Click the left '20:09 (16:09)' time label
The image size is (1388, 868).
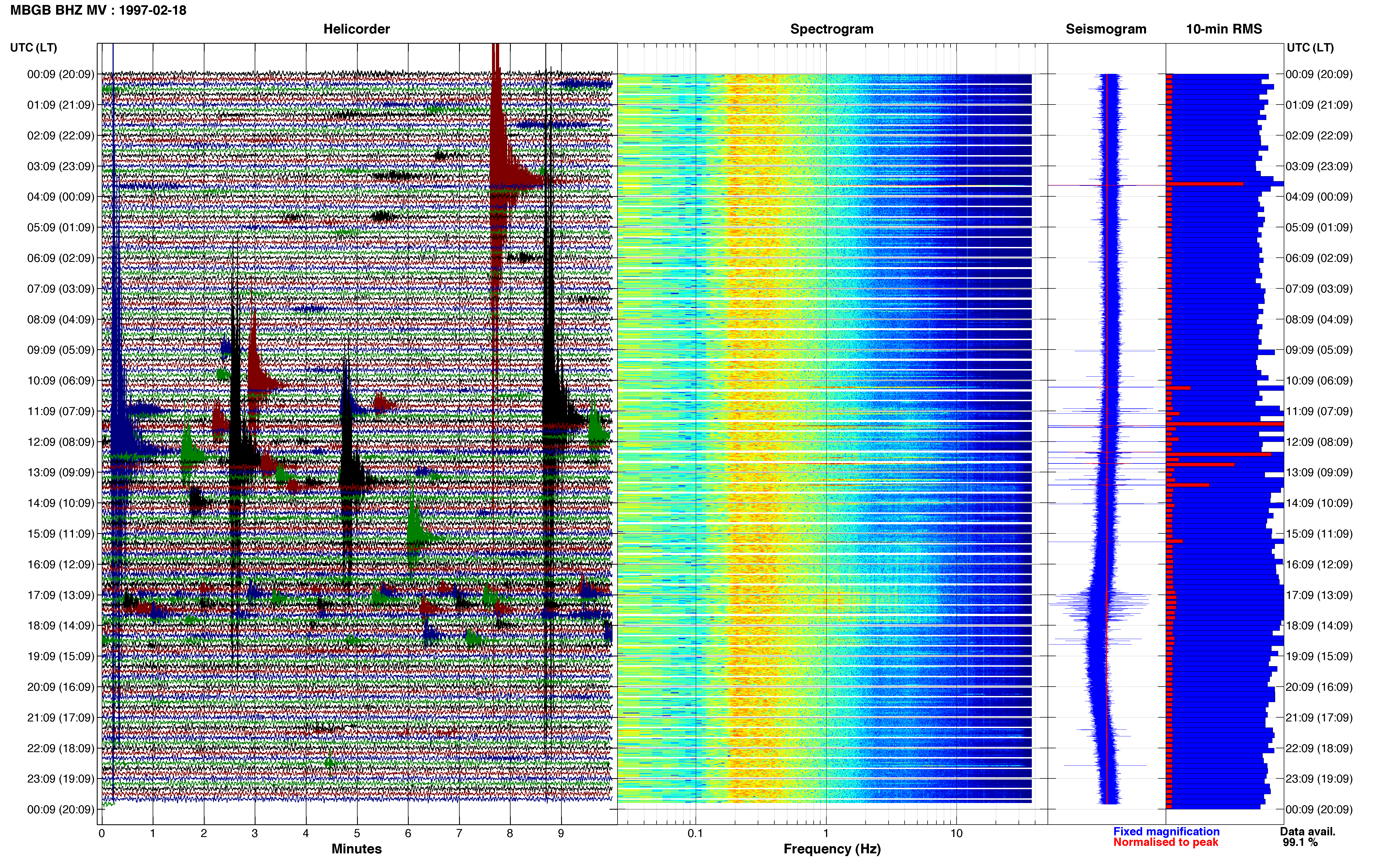pos(61,687)
